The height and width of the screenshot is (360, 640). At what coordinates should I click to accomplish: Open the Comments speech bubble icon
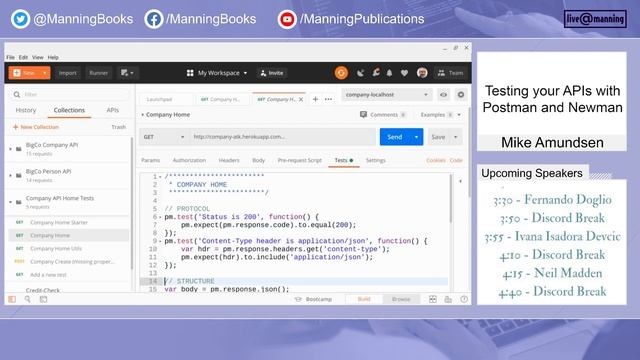click(x=363, y=115)
